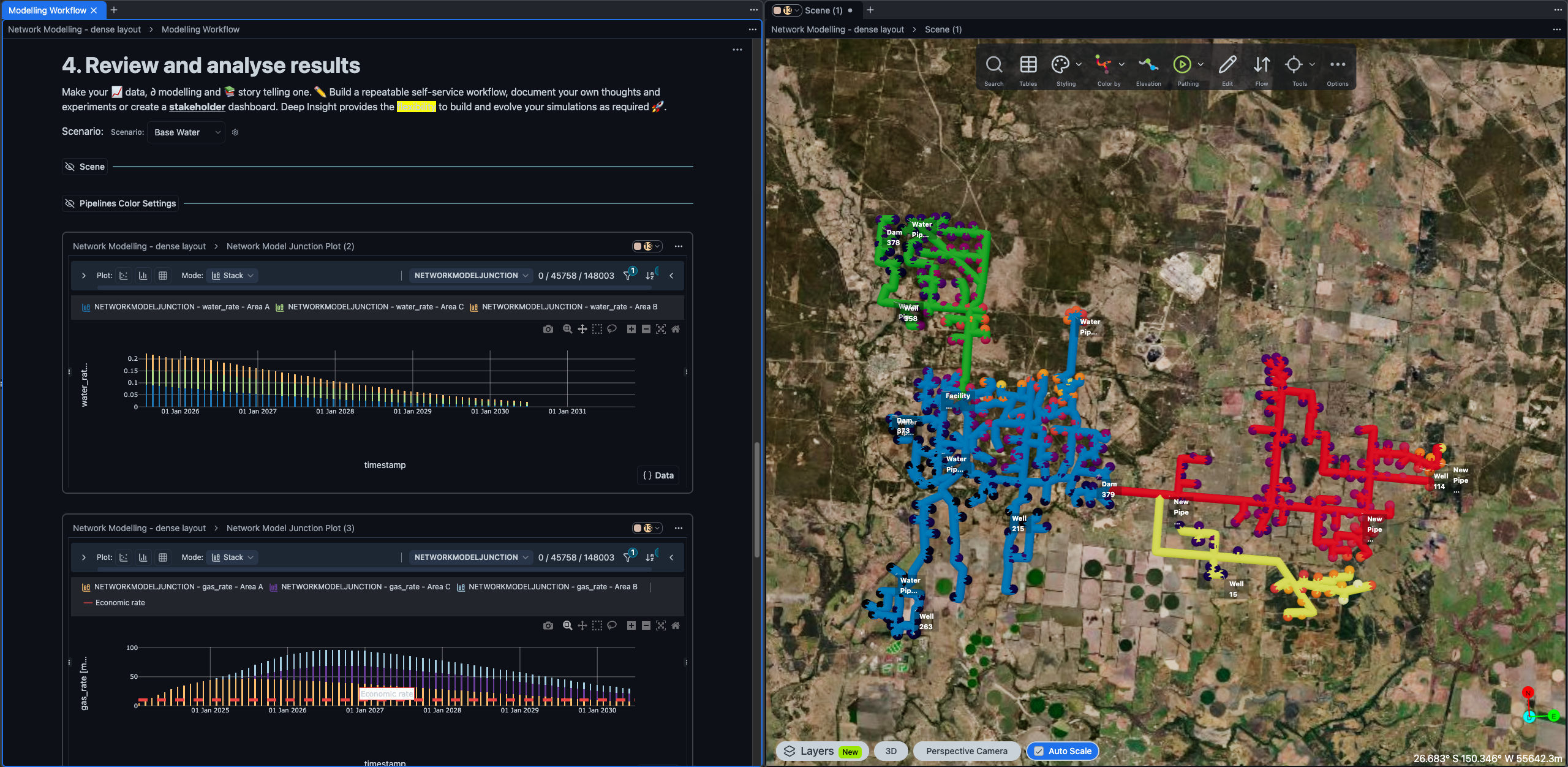Click the camera snapshot icon on the water rate plot
1568x767 pixels.
coord(548,330)
